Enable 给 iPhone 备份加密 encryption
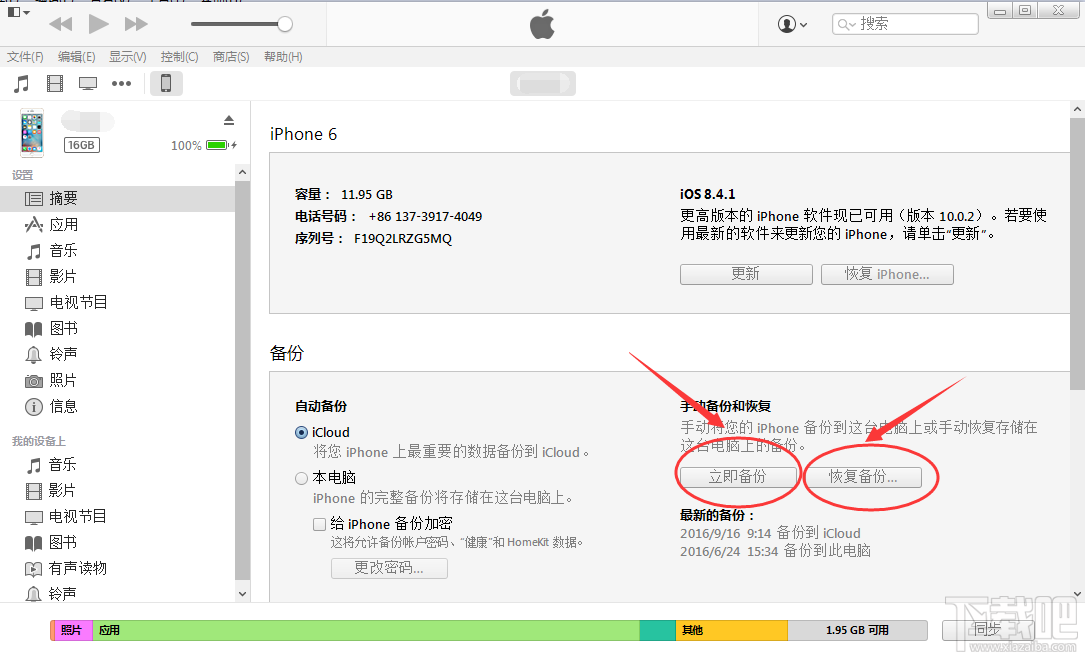Image resolution: width=1085 pixels, height=657 pixels. point(319,524)
